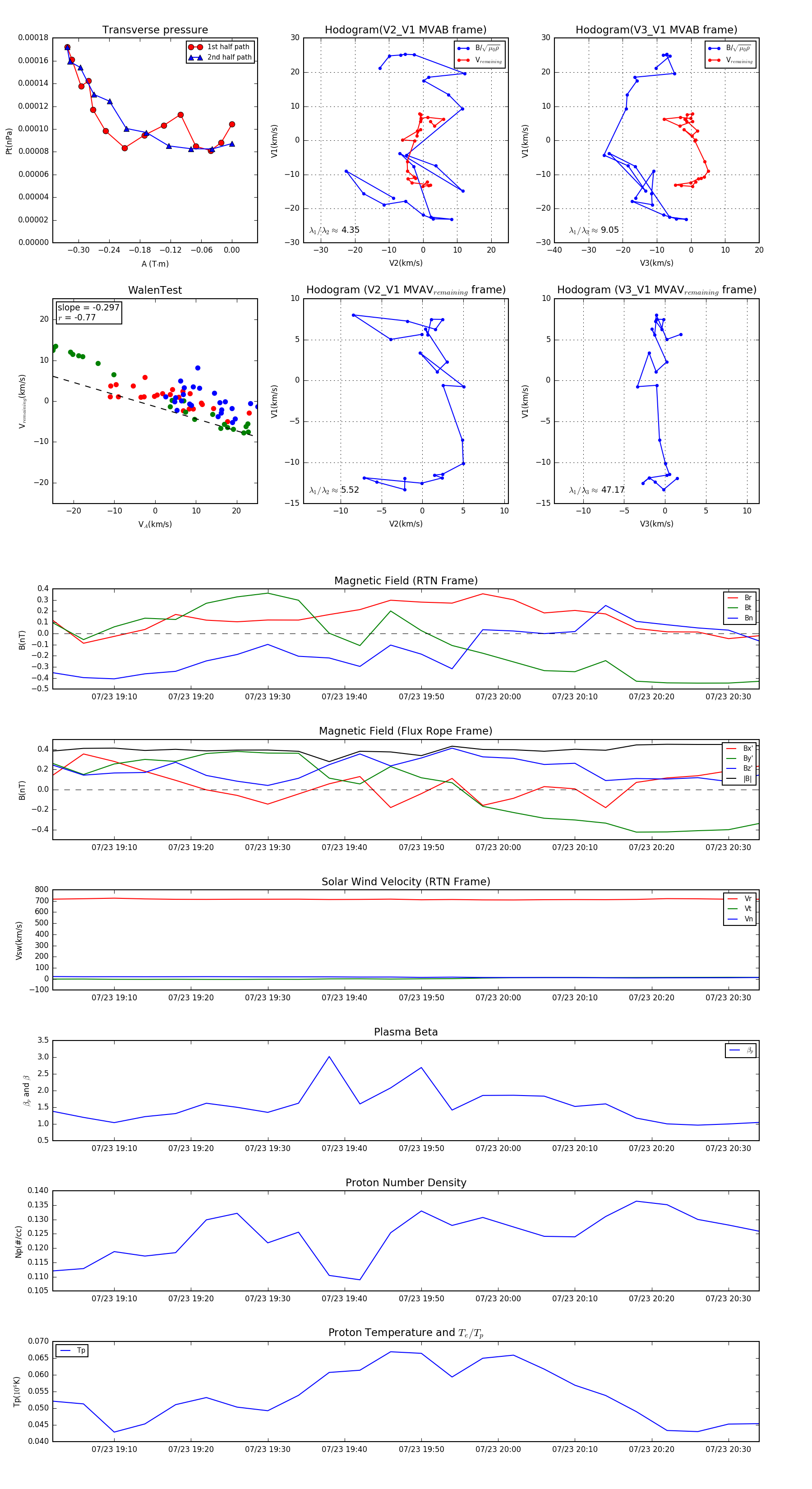Image resolution: width=812 pixels, height=1489 pixels.
Task: Click 'V3(km/s)' label under the MVAV remaining hodogram
Action: pyautogui.click(x=656, y=524)
